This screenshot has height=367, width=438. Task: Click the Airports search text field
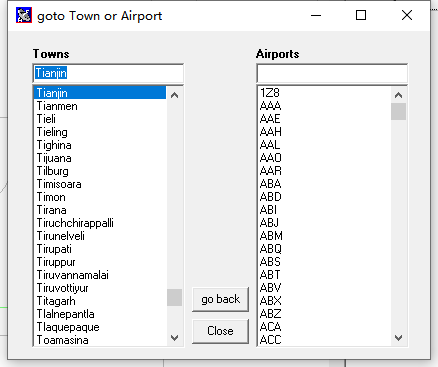click(x=332, y=73)
